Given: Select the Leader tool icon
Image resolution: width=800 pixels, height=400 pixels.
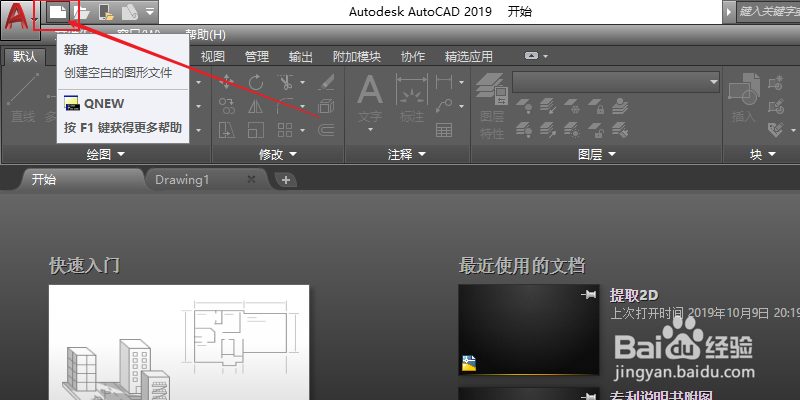Looking at the screenshot, I should [444, 106].
